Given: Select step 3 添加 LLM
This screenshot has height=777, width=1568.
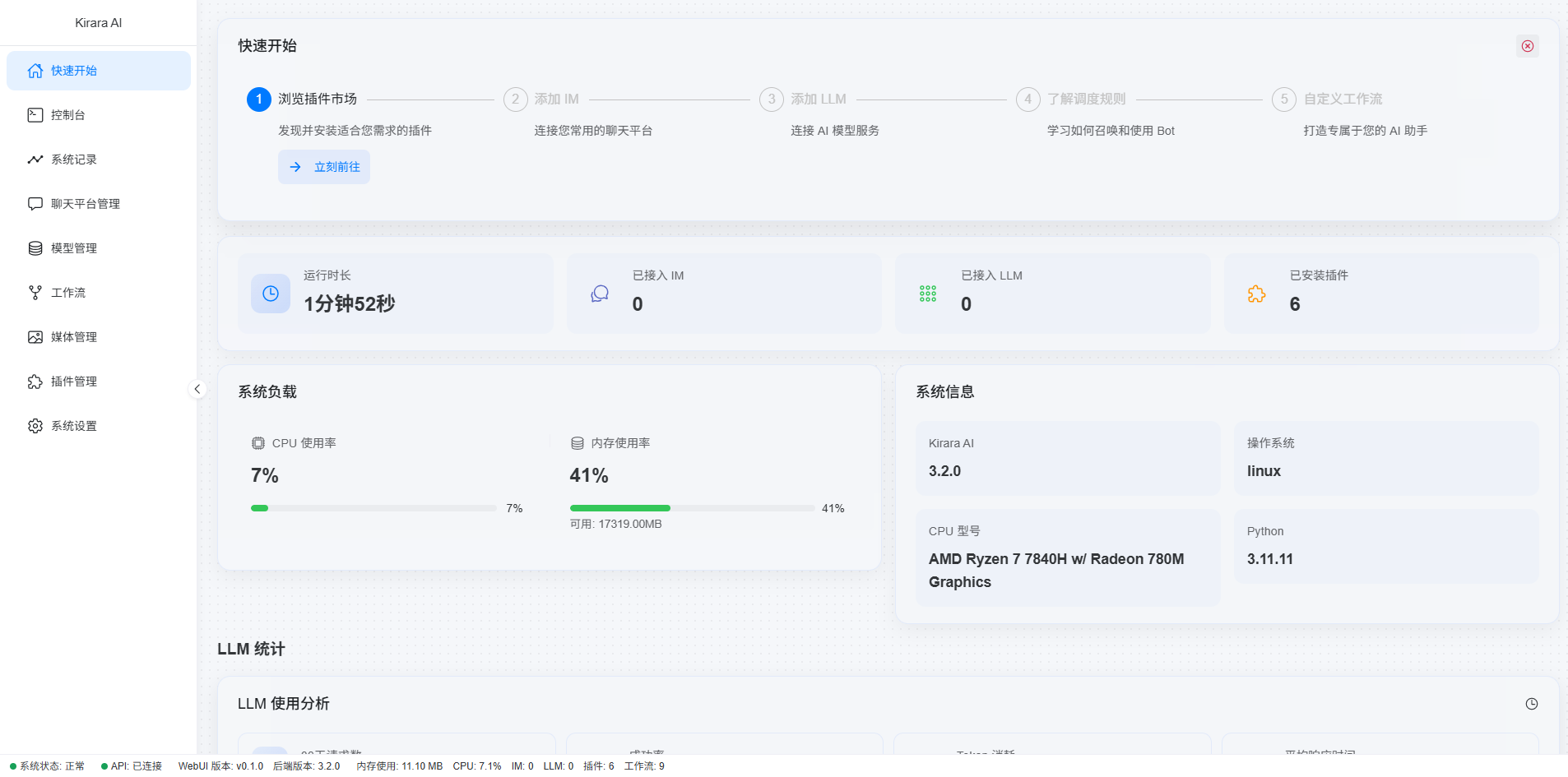Looking at the screenshot, I should [x=804, y=99].
